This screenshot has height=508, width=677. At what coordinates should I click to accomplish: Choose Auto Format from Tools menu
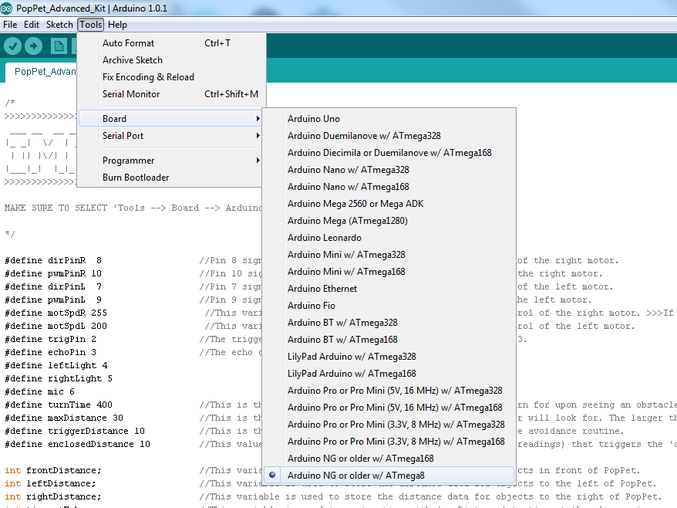point(172,43)
